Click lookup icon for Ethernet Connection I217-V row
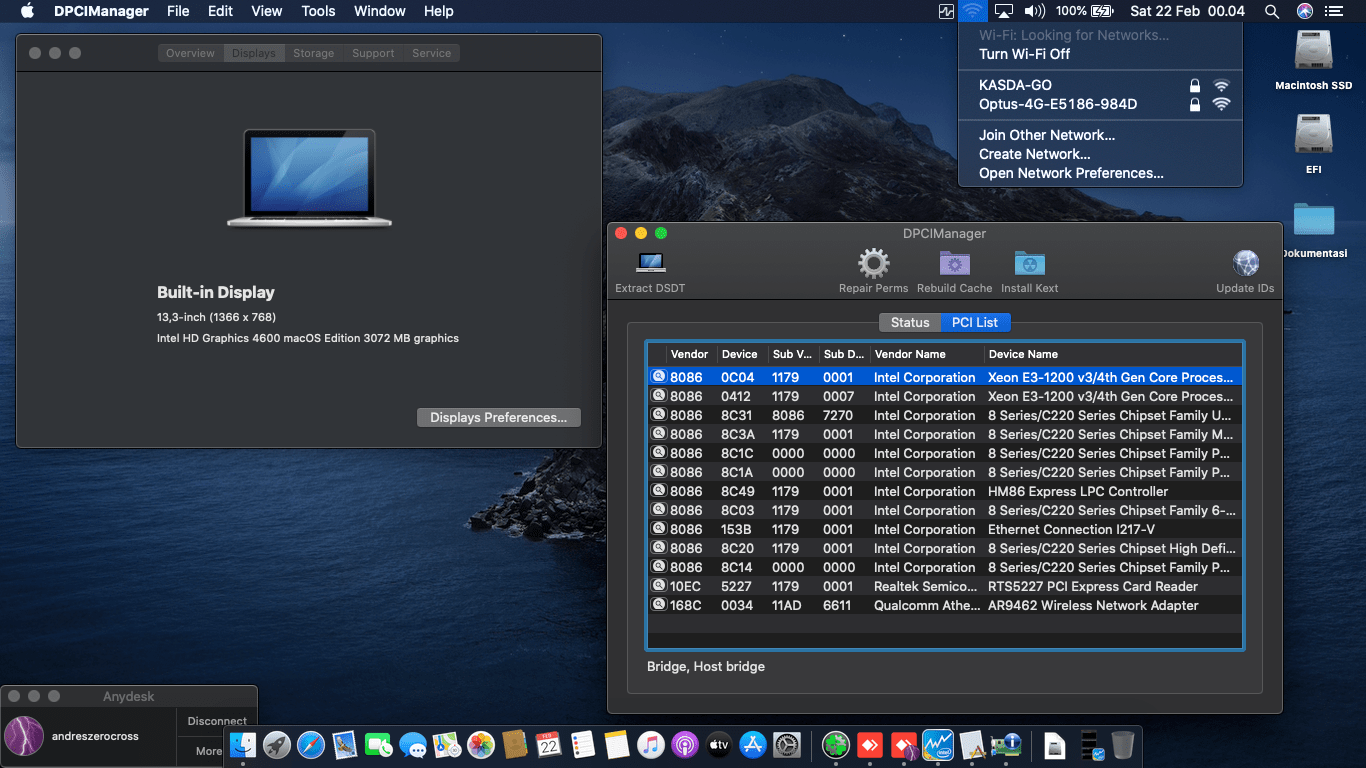 pyautogui.click(x=658, y=529)
